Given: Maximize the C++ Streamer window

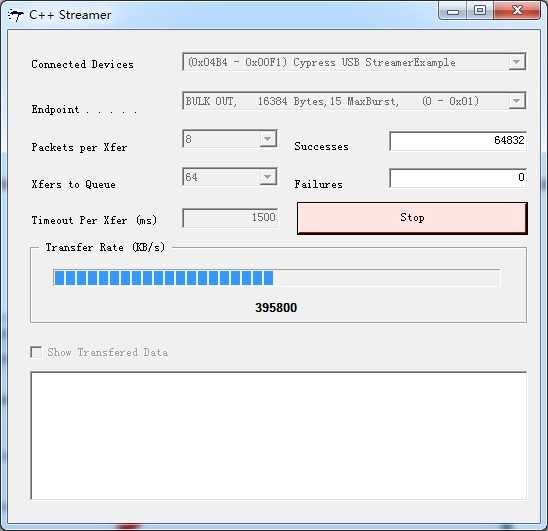Looking at the screenshot, I should (480, 10).
